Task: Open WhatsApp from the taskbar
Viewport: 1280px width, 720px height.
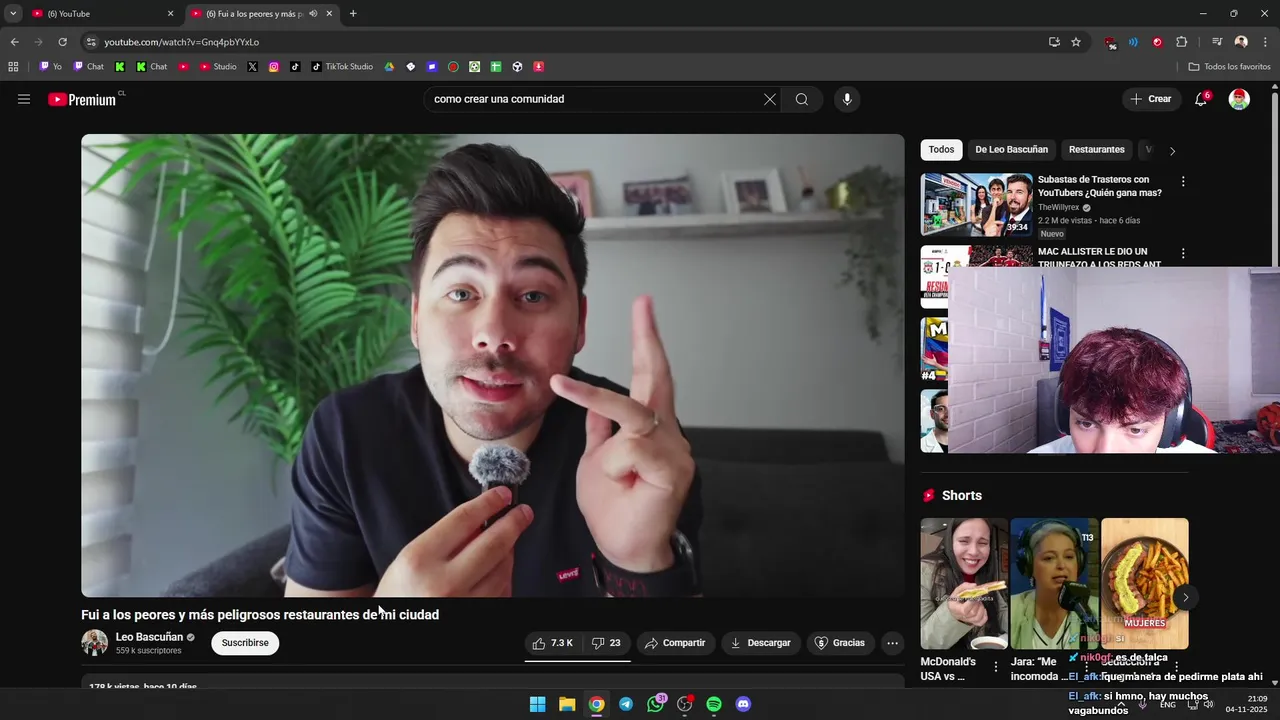Action: pos(655,704)
